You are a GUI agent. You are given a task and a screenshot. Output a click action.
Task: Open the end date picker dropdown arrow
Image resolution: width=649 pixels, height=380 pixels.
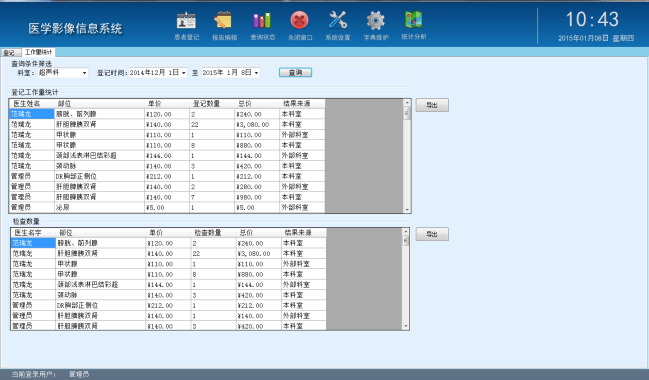coord(257,73)
